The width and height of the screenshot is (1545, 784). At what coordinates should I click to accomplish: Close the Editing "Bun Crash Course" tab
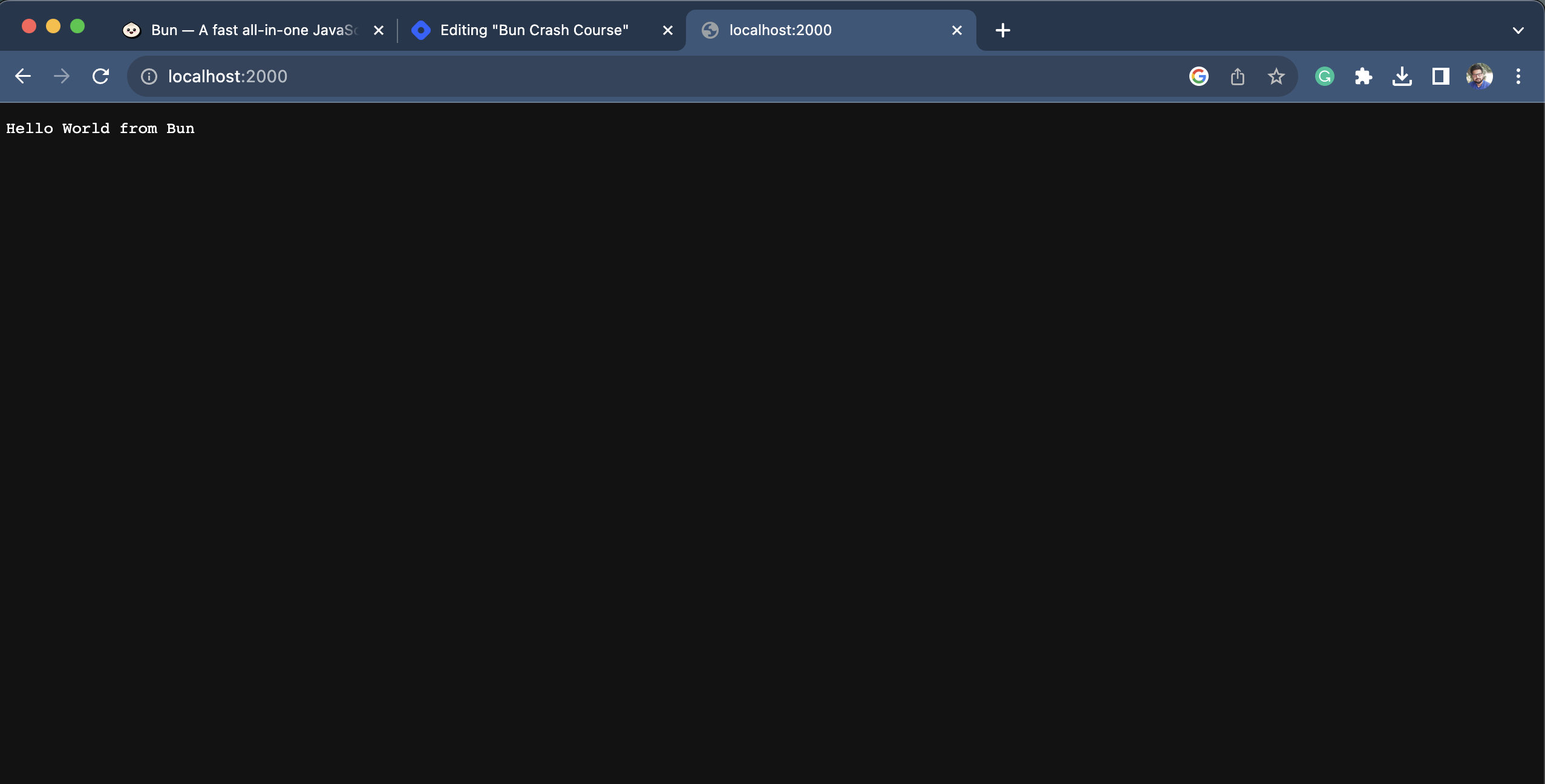[667, 30]
